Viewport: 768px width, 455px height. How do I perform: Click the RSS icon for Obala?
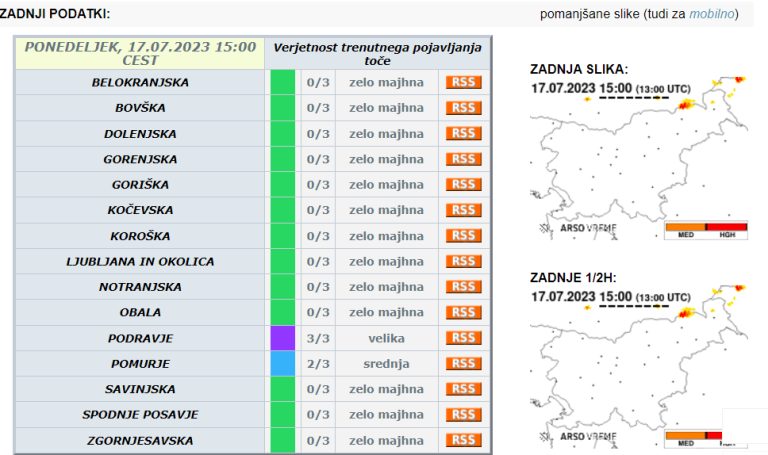tap(463, 312)
